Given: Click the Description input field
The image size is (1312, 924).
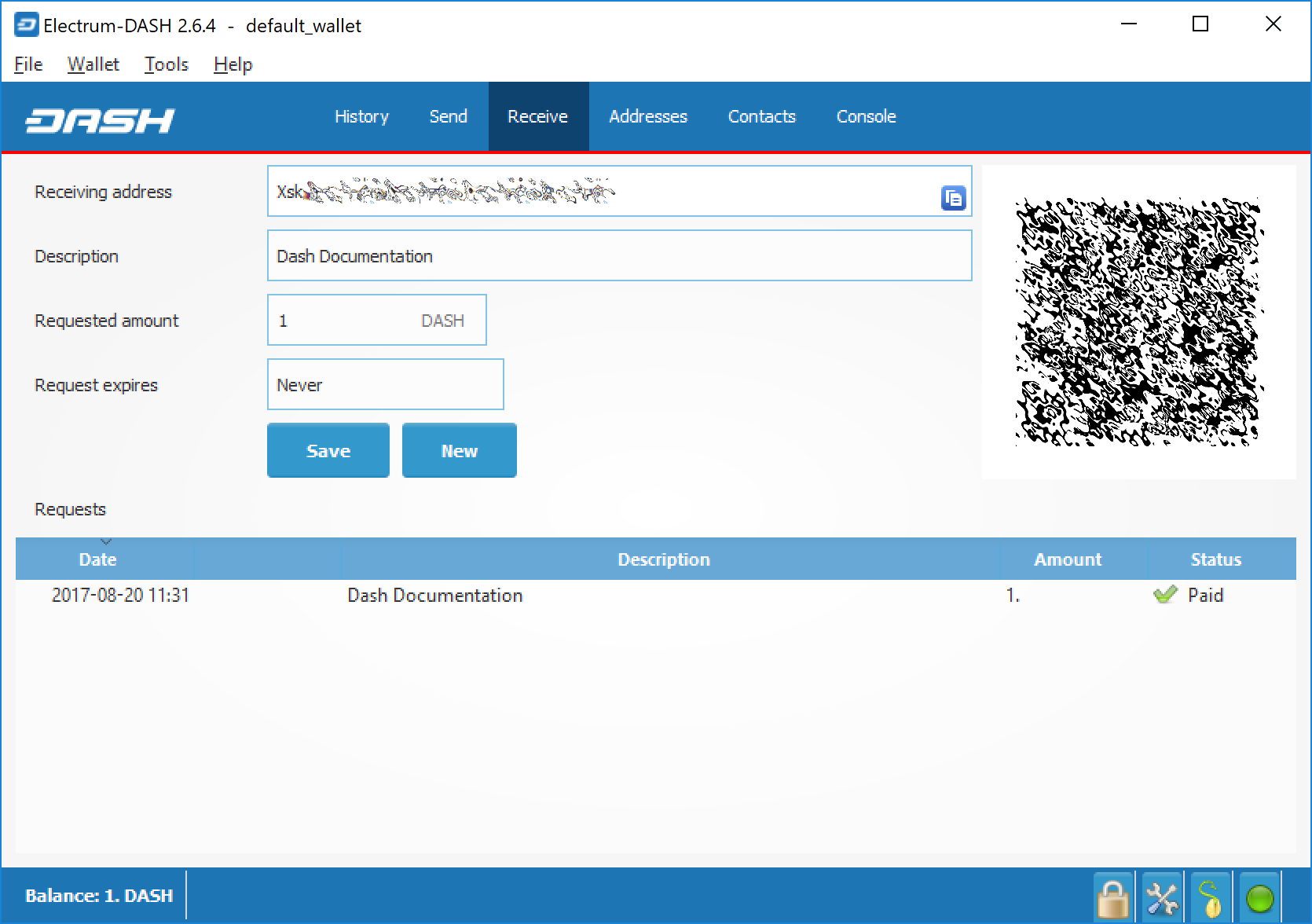Looking at the screenshot, I should click(619, 256).
